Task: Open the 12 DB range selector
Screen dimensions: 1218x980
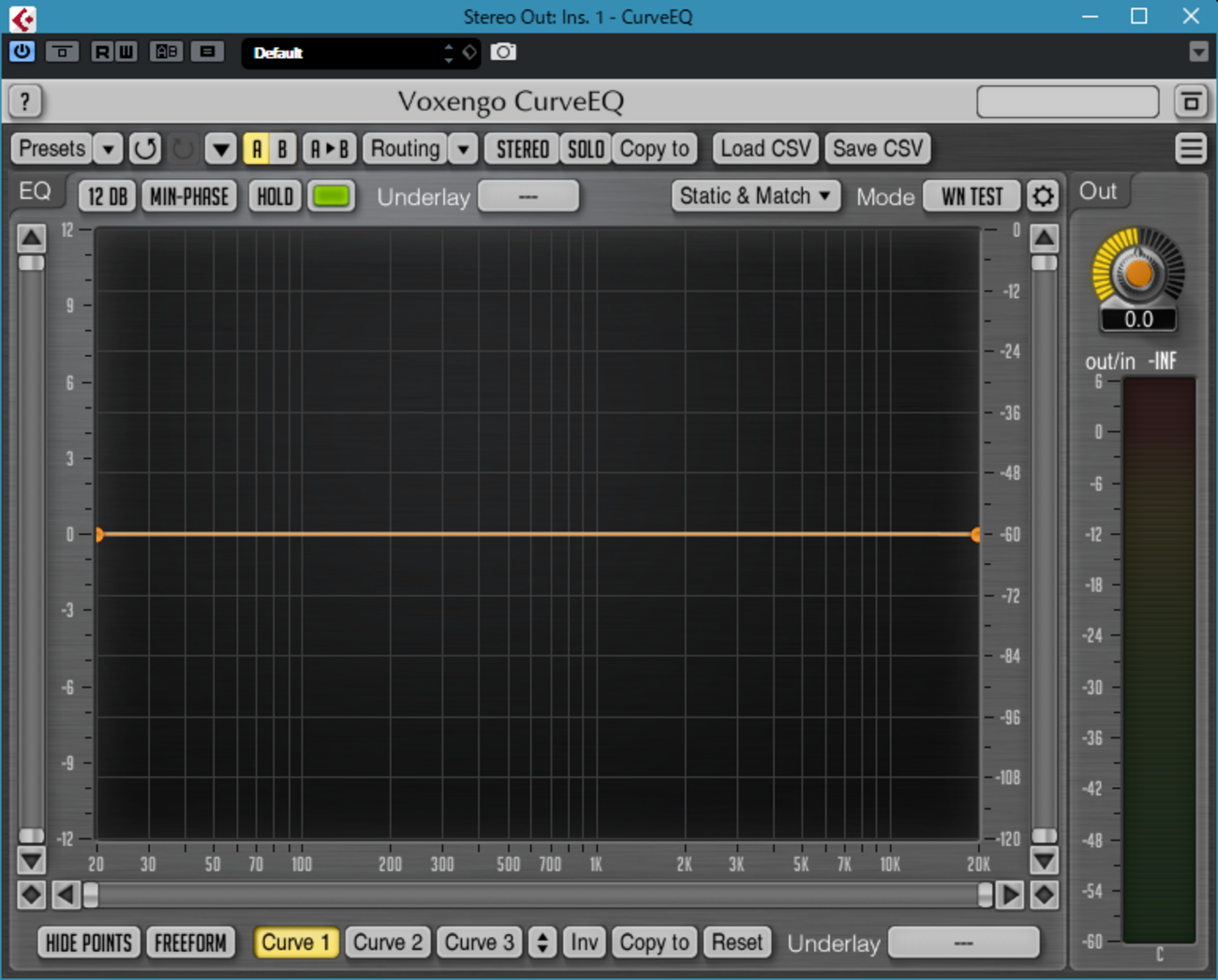Action: [107, 197]
